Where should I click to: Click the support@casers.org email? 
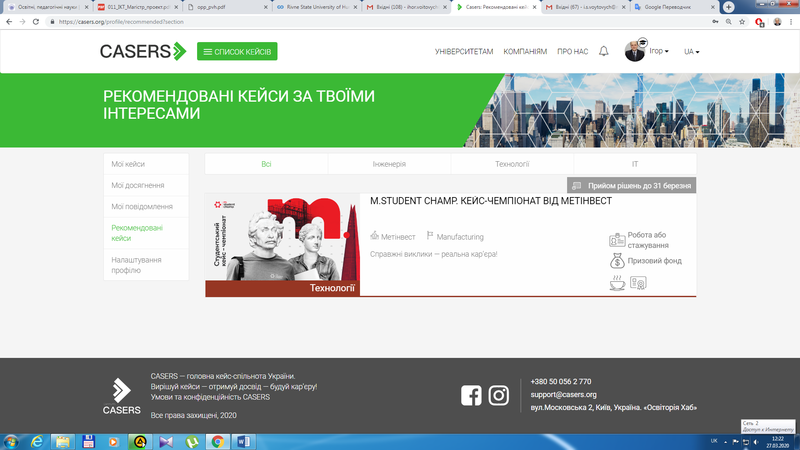pyautogui.click(x=563, y=394)
